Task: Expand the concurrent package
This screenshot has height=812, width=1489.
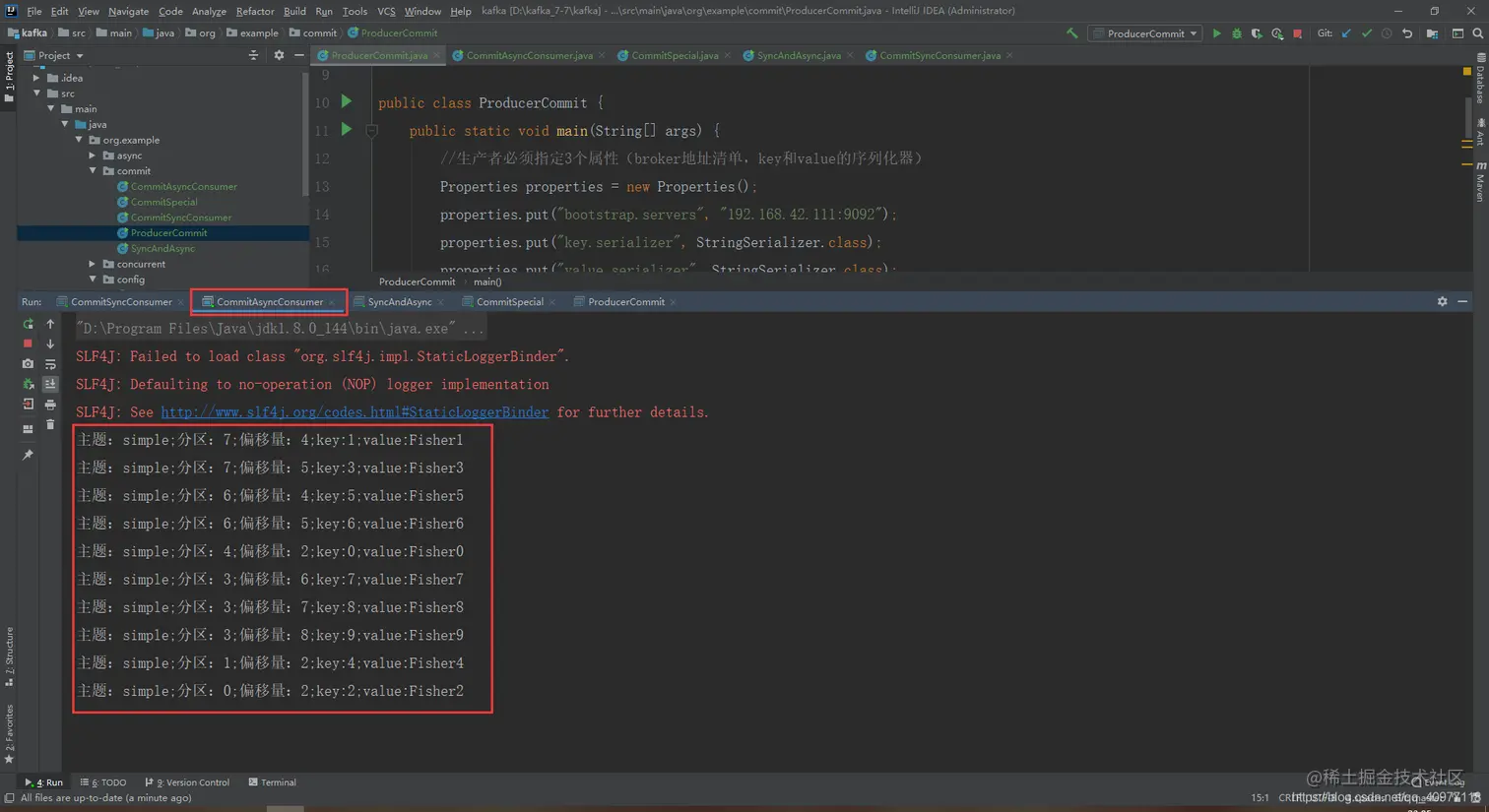Action: click(93, 264)
